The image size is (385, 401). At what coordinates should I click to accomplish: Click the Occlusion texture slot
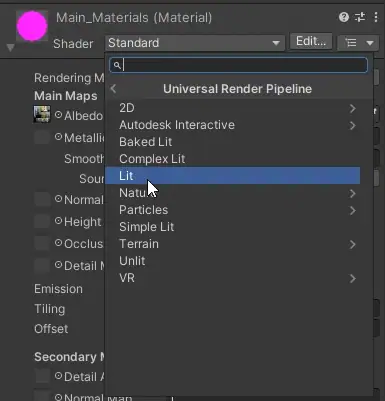click(42, 243)
